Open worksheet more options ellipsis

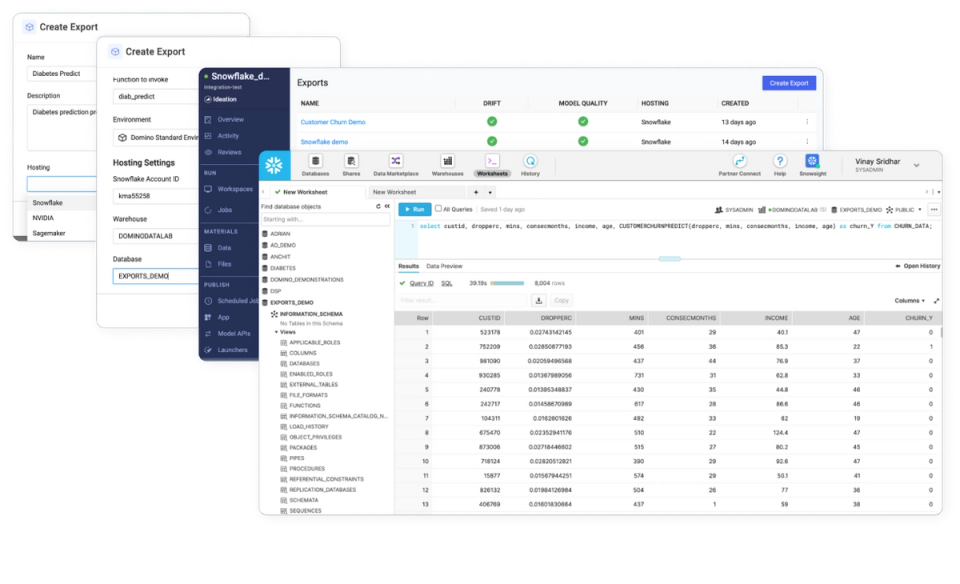(934, 209)
